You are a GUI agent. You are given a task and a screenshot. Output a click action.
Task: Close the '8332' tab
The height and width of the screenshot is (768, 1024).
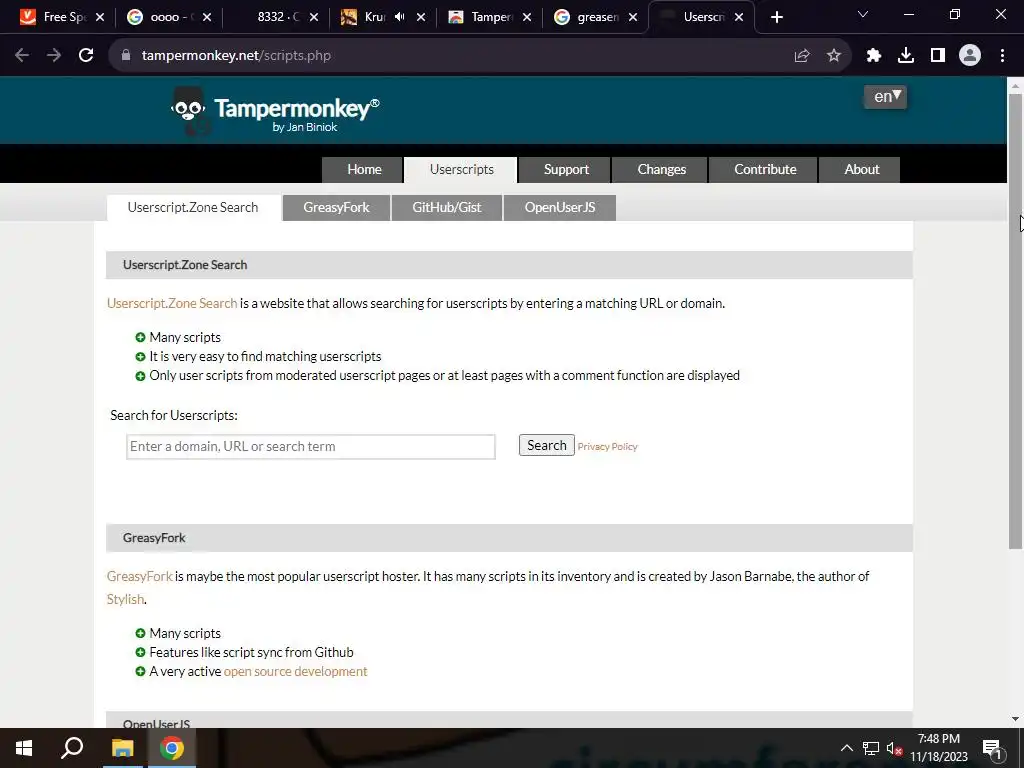[314, 18]
